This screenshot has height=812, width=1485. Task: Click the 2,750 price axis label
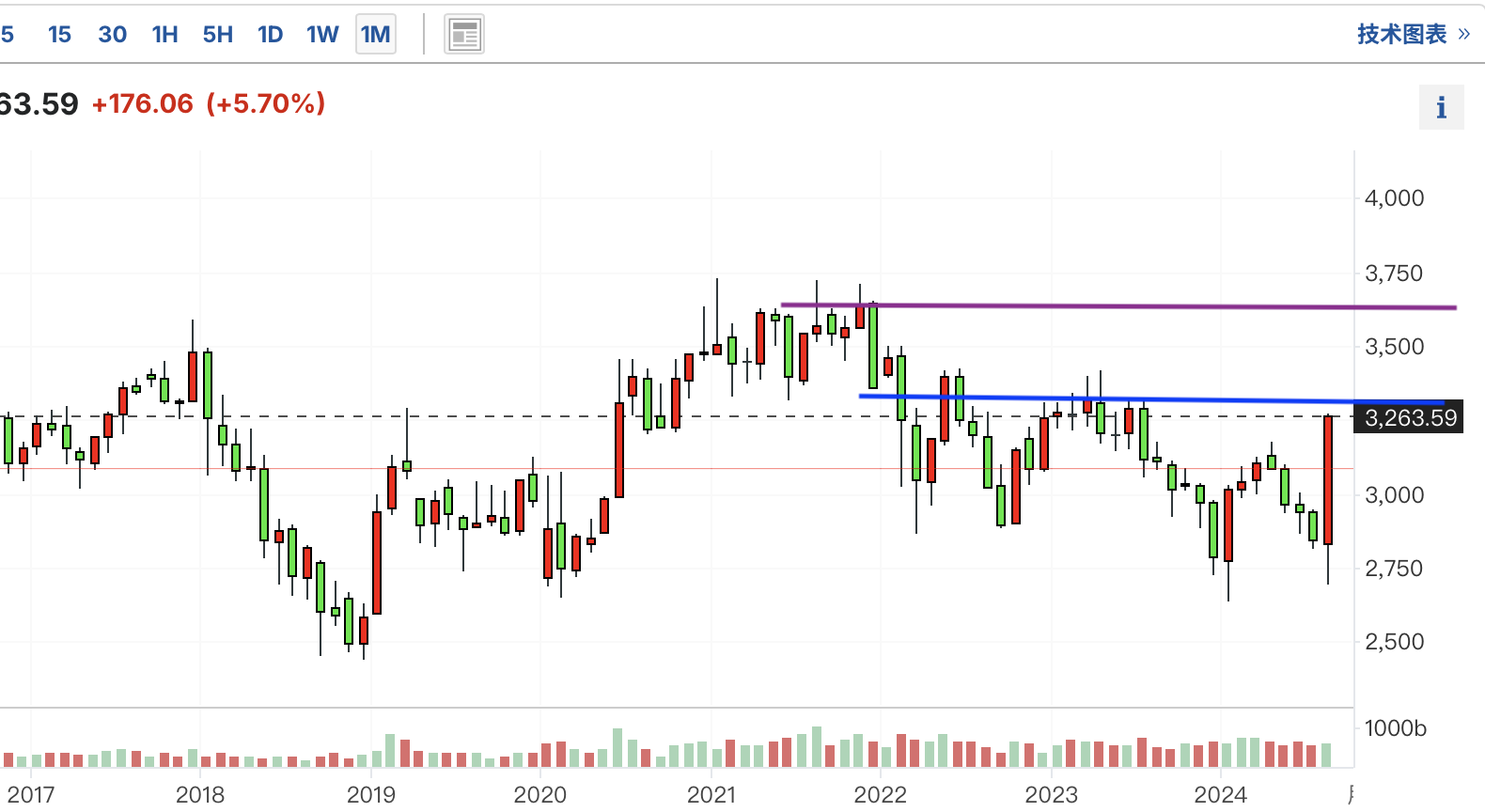pyautogui.click(x=1394, y=569)
